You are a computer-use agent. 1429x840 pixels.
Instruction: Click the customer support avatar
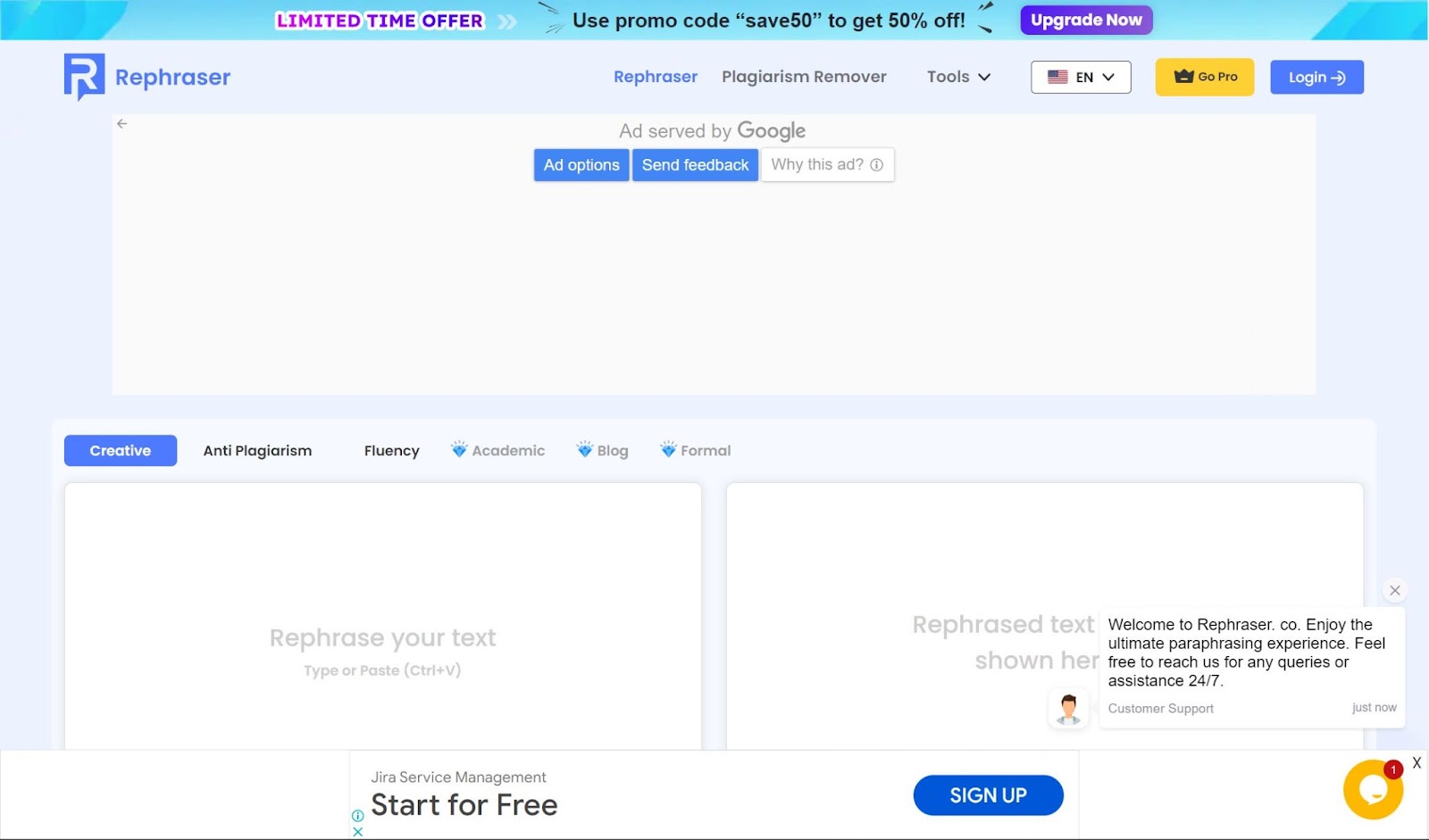coord(1068,709)
